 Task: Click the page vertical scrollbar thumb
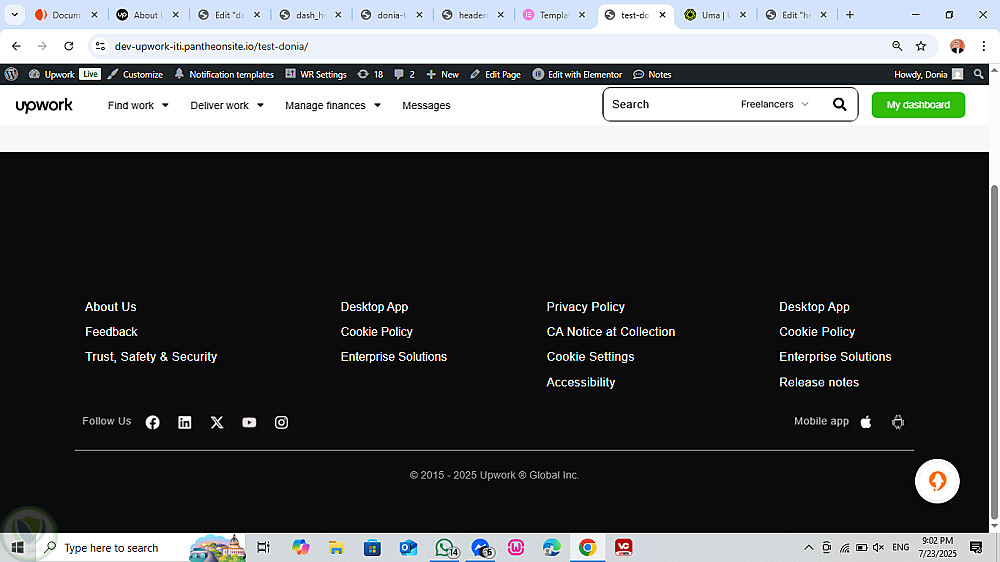tap(994, 351)
